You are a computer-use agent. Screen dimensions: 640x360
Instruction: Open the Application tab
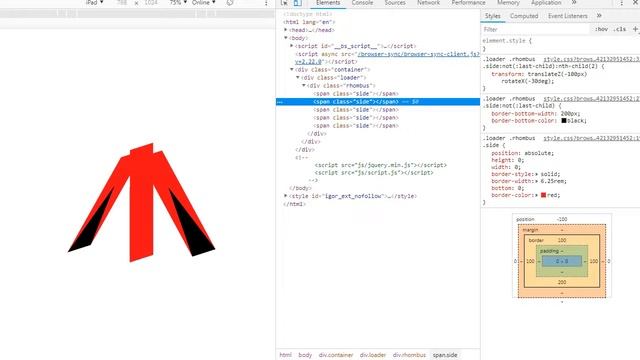click(x=546, y=3)
